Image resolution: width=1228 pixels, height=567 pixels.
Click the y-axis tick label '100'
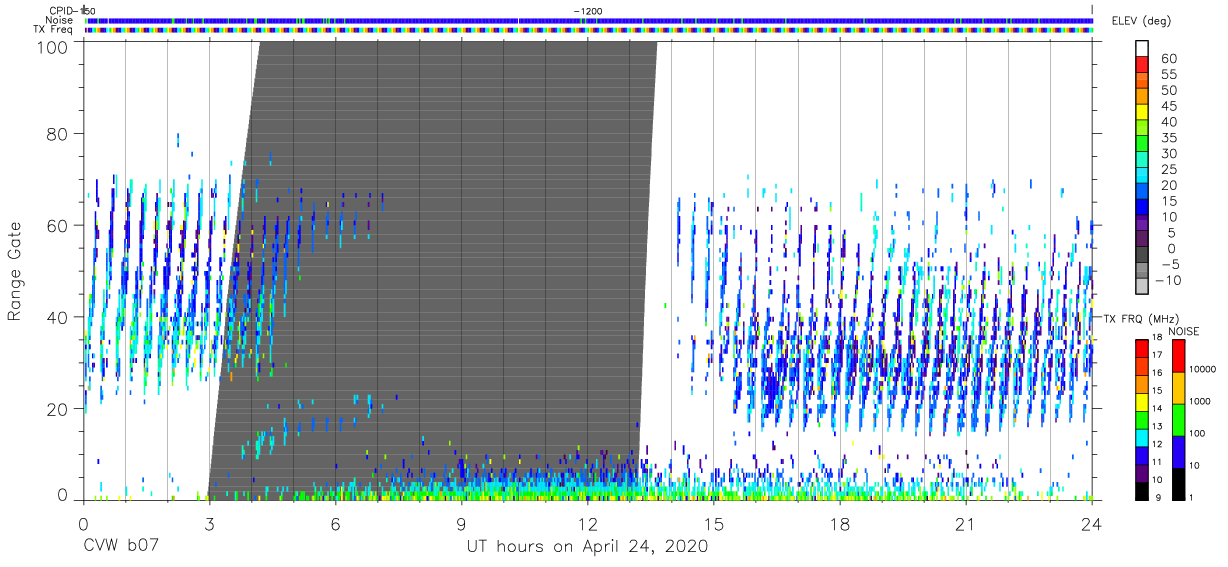53,46
